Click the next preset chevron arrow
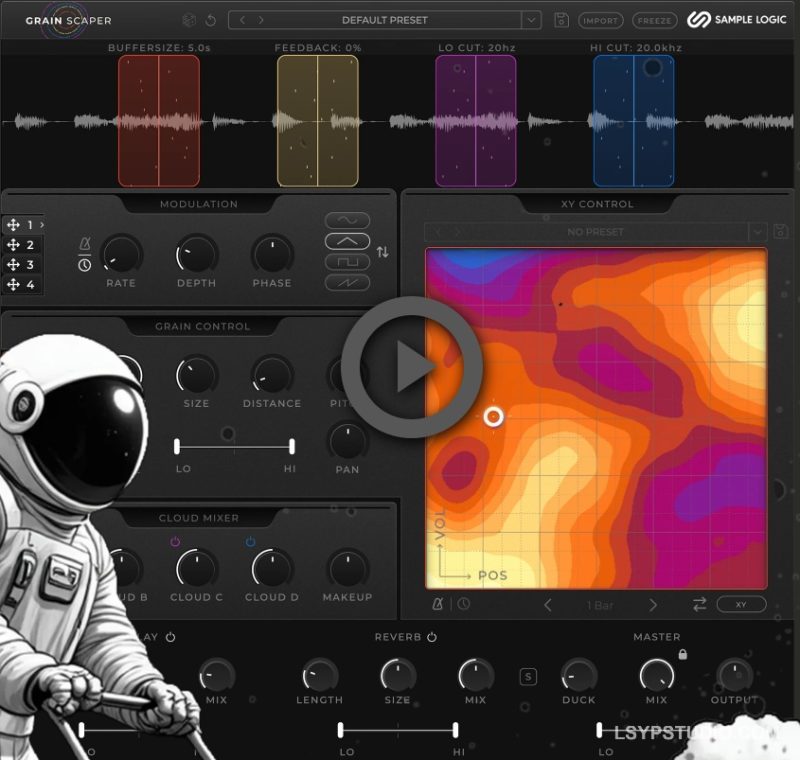Screen dimensions: 800x760 pos(261,18)
